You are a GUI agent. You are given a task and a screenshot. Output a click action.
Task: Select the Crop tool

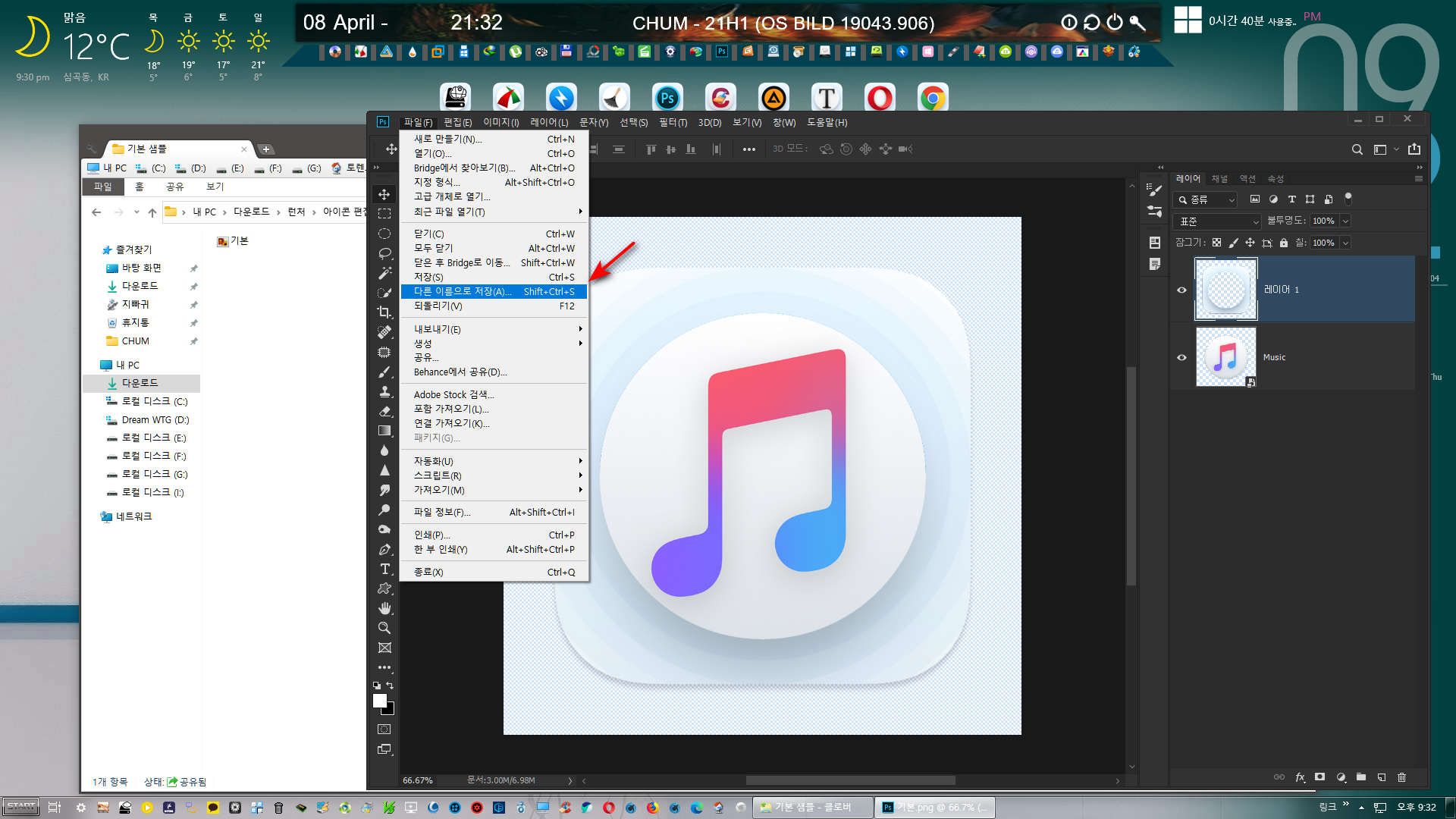(x=384, y=312)
